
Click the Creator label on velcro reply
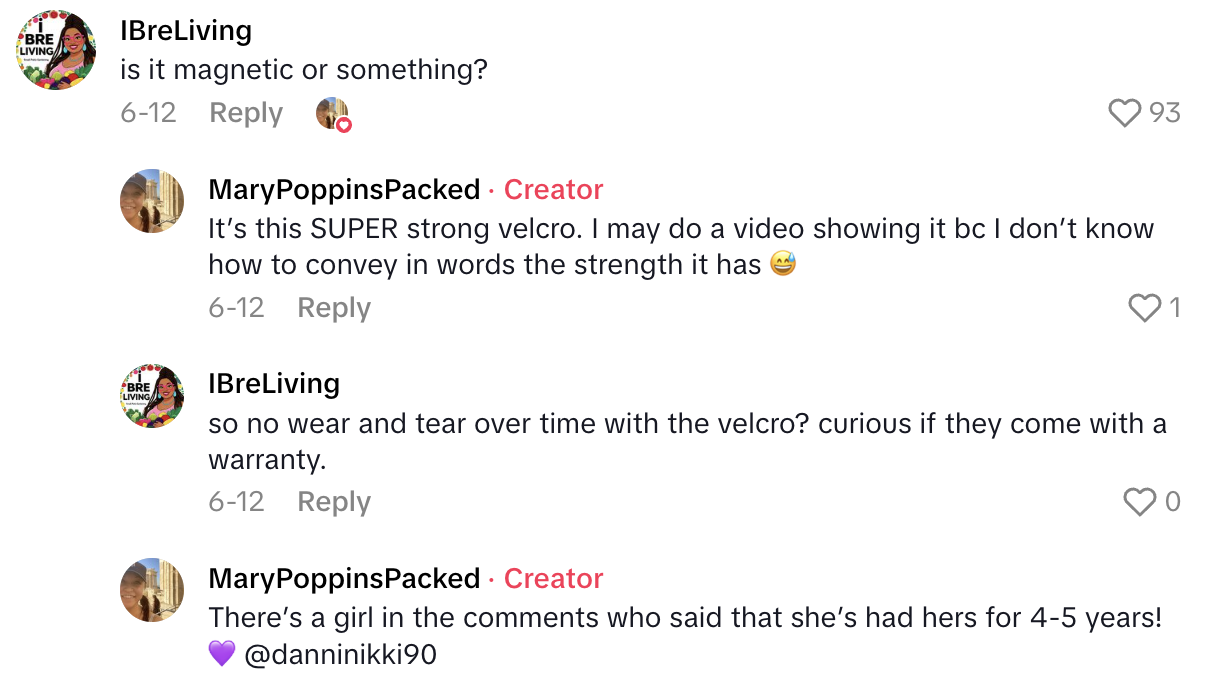pos(553,189)
